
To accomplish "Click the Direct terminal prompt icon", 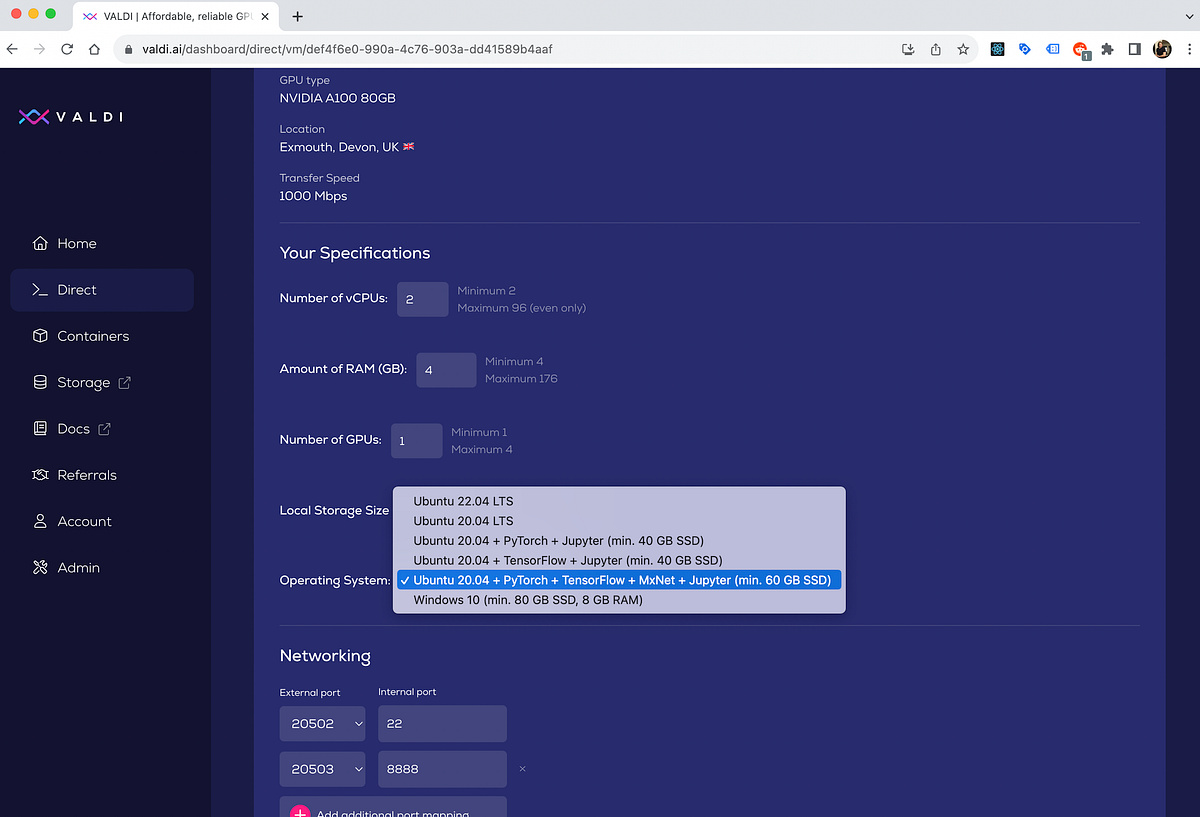I will pos(40,290).
